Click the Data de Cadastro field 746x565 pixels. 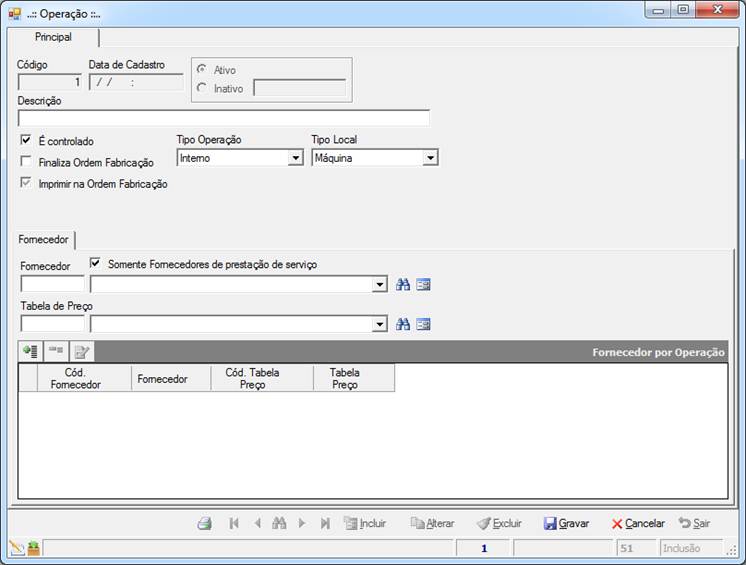(x=136, y=82)
